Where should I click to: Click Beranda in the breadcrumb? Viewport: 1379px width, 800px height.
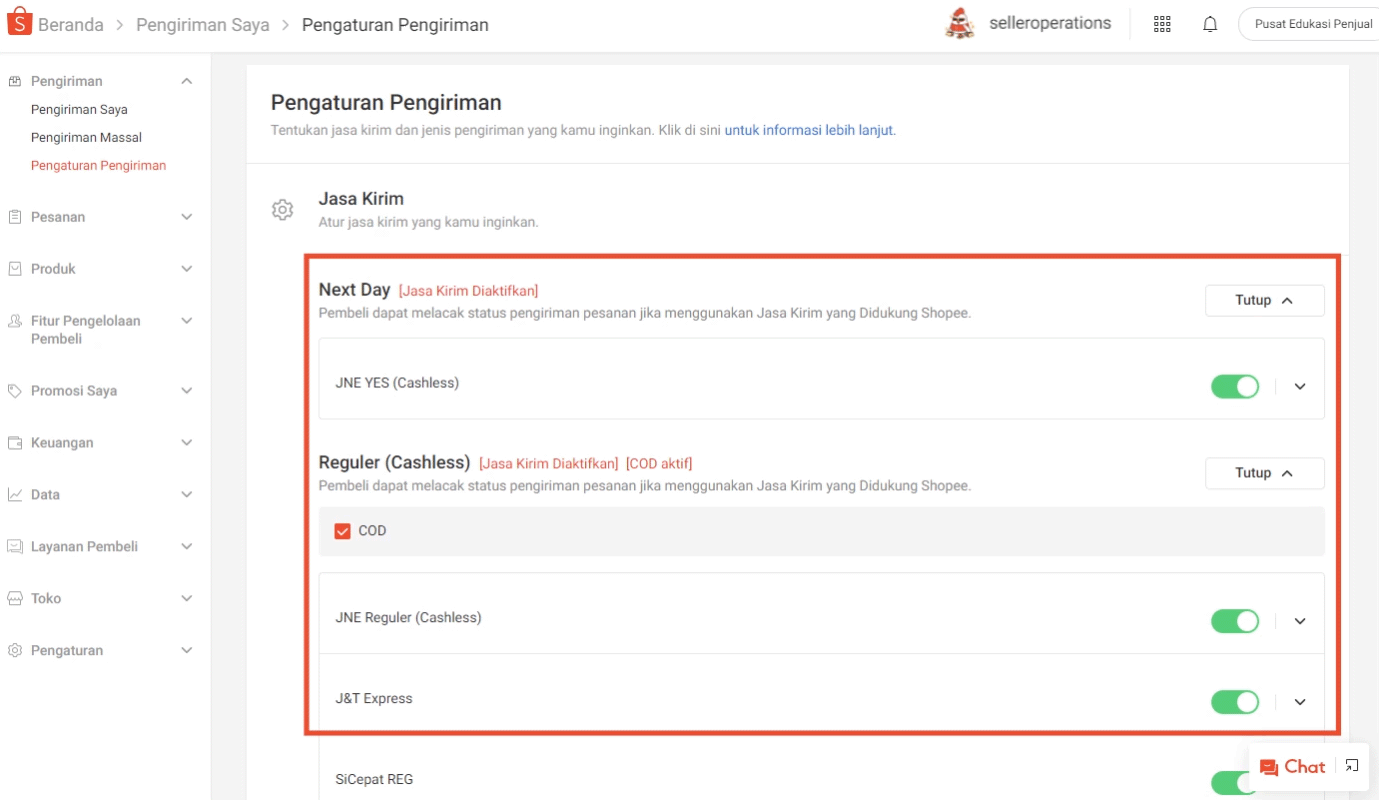point(71,25)
